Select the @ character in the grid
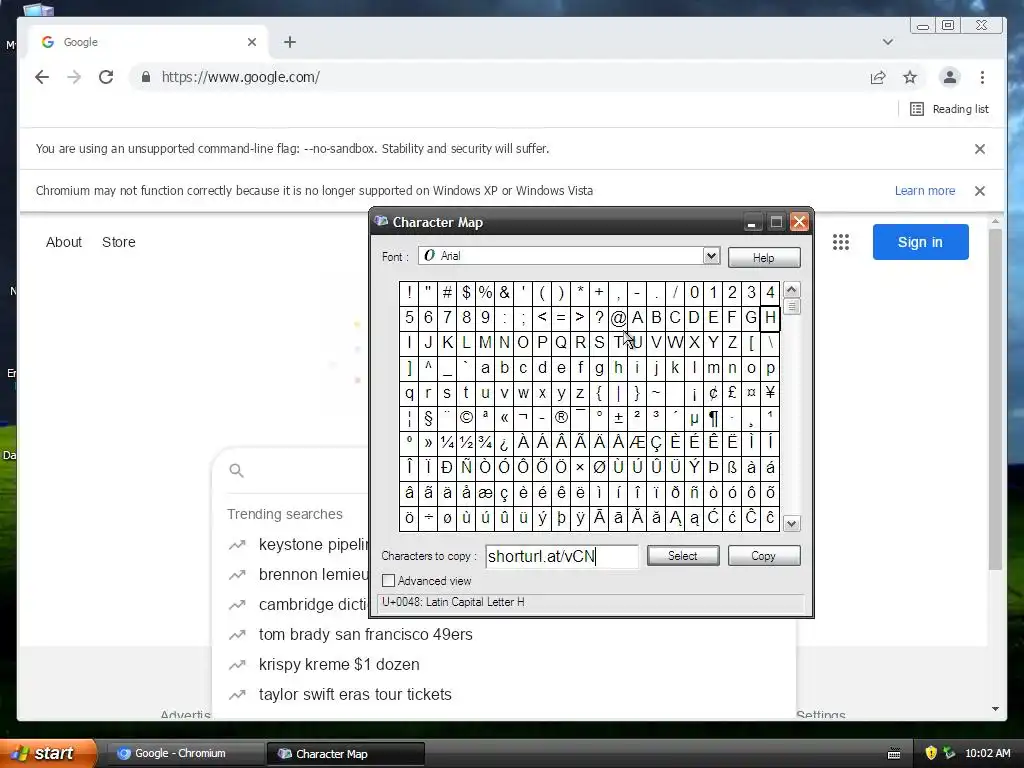The image size is (1024, 768). coord(618,318)
